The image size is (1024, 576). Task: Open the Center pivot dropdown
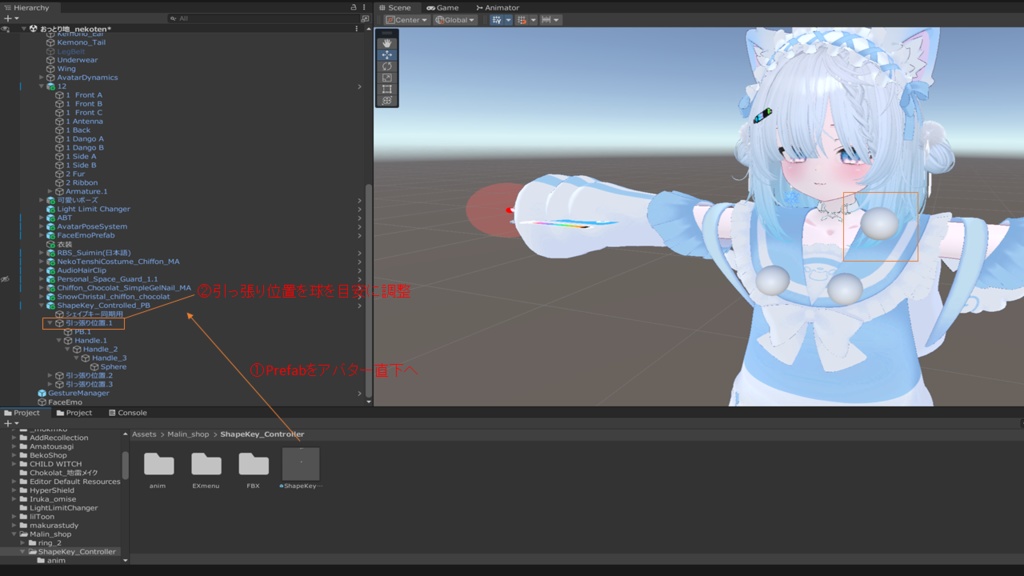[x=406, y=20]
